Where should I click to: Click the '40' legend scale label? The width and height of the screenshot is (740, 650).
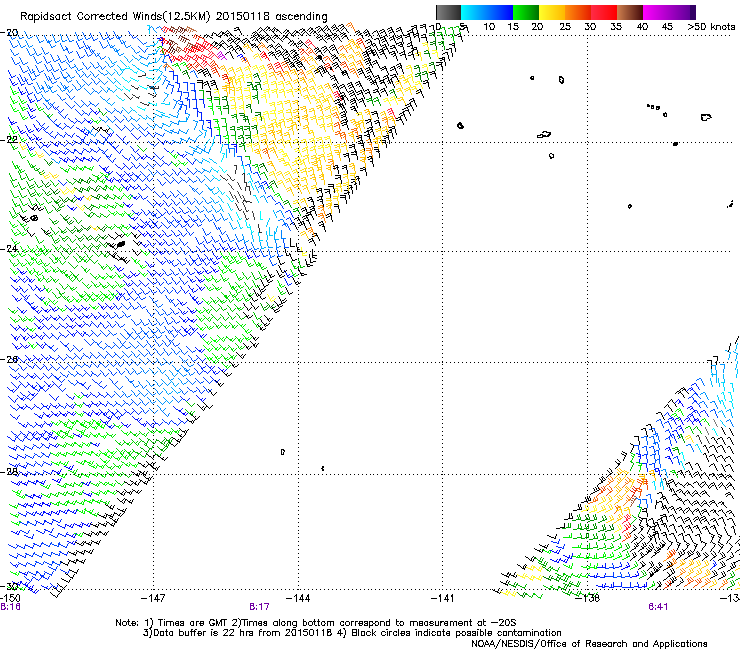coord(642,26)
